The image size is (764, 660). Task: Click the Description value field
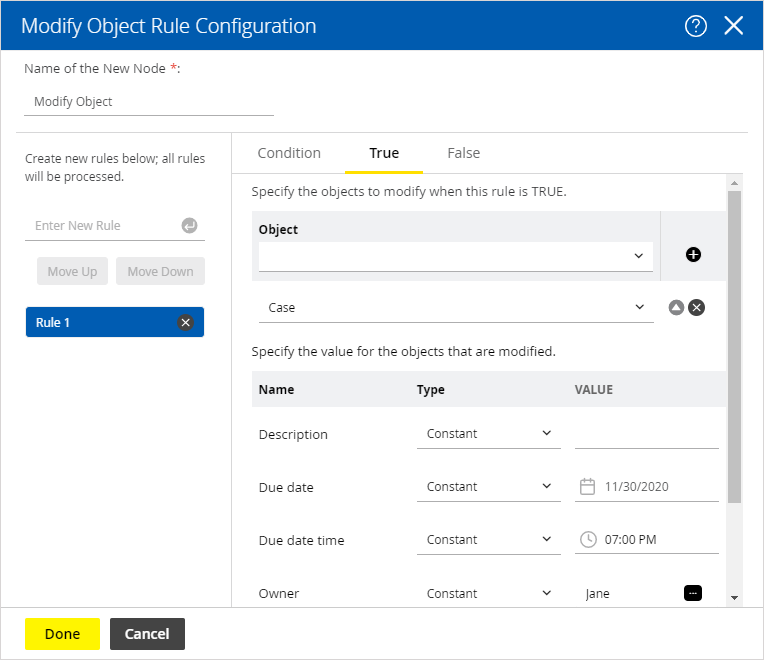[647, 434]
